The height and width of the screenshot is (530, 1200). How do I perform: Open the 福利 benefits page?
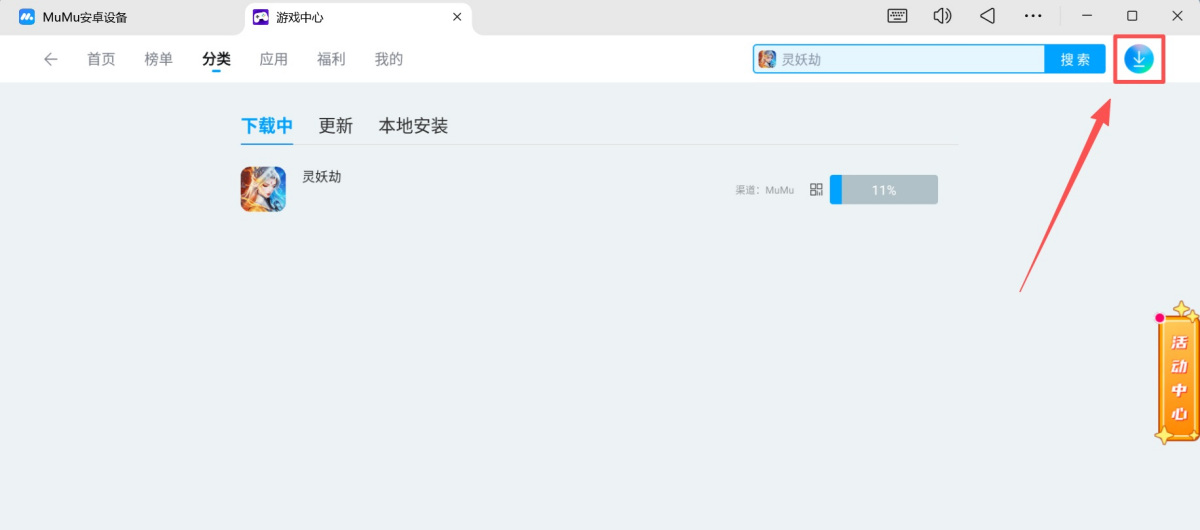pyautogui.click(x=331, y=59)
